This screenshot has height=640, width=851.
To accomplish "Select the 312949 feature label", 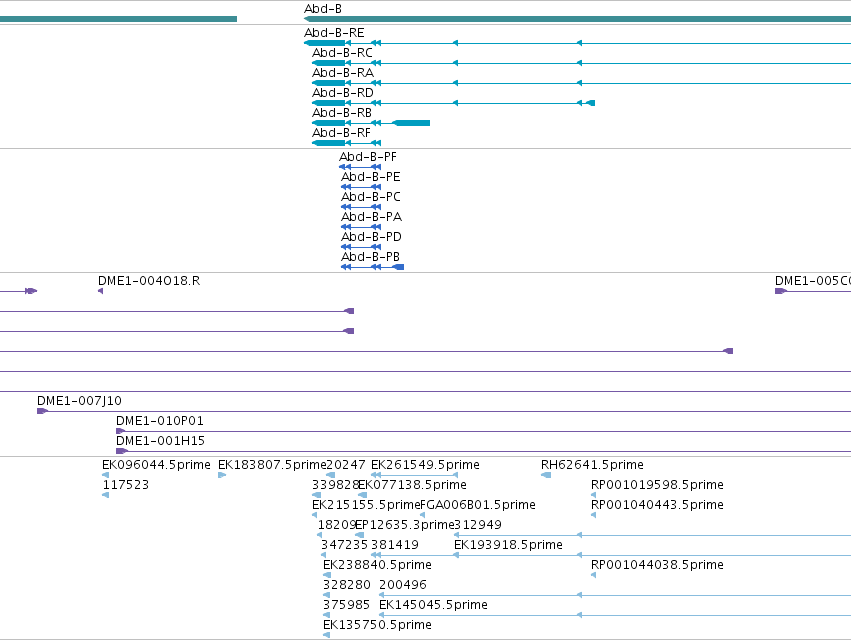I will pos(478,525).
